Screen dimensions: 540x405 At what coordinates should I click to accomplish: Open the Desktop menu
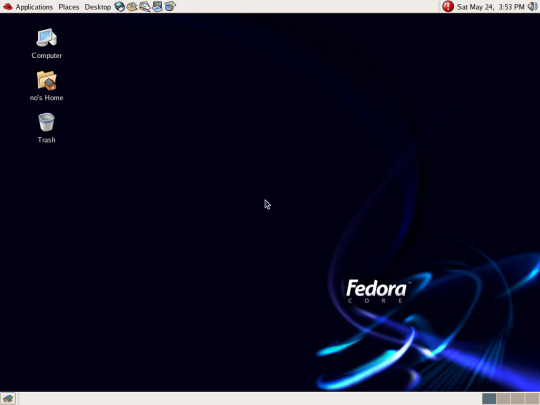tap(97, 7)
